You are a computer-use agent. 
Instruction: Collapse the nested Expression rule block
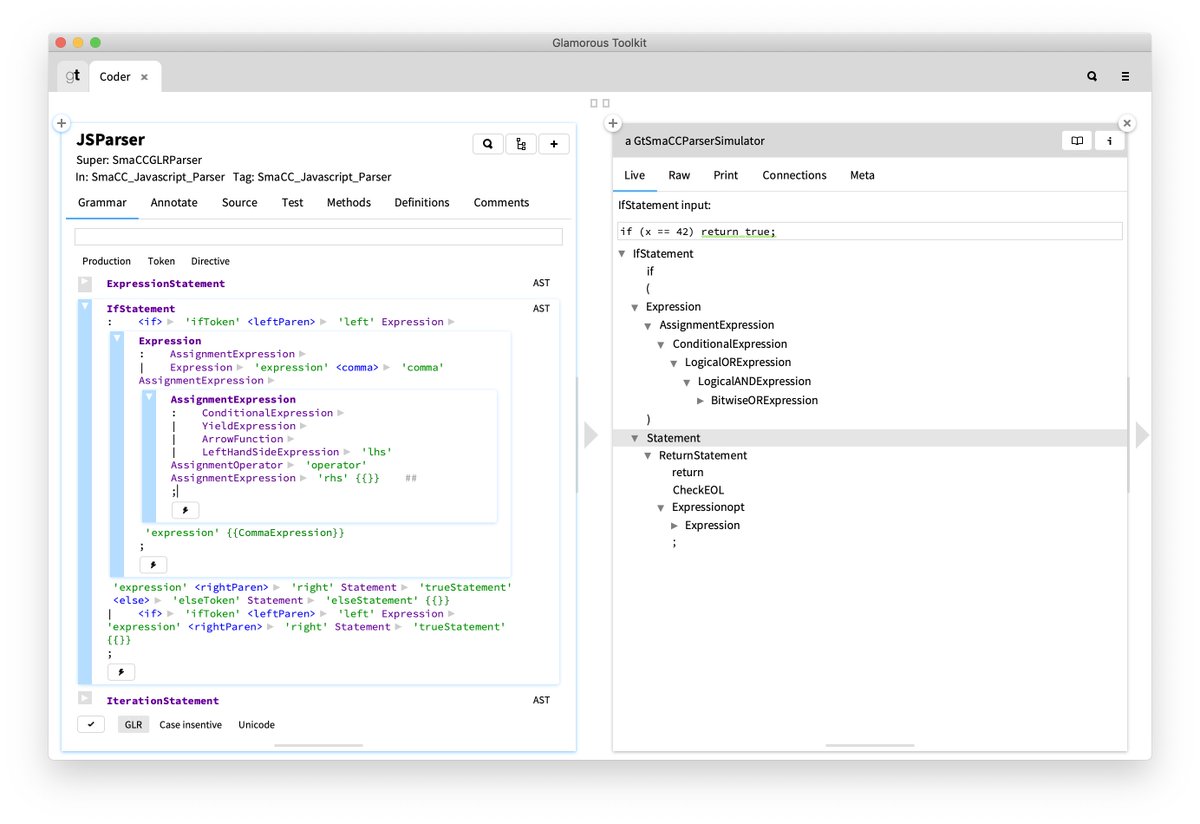[117, 339]
